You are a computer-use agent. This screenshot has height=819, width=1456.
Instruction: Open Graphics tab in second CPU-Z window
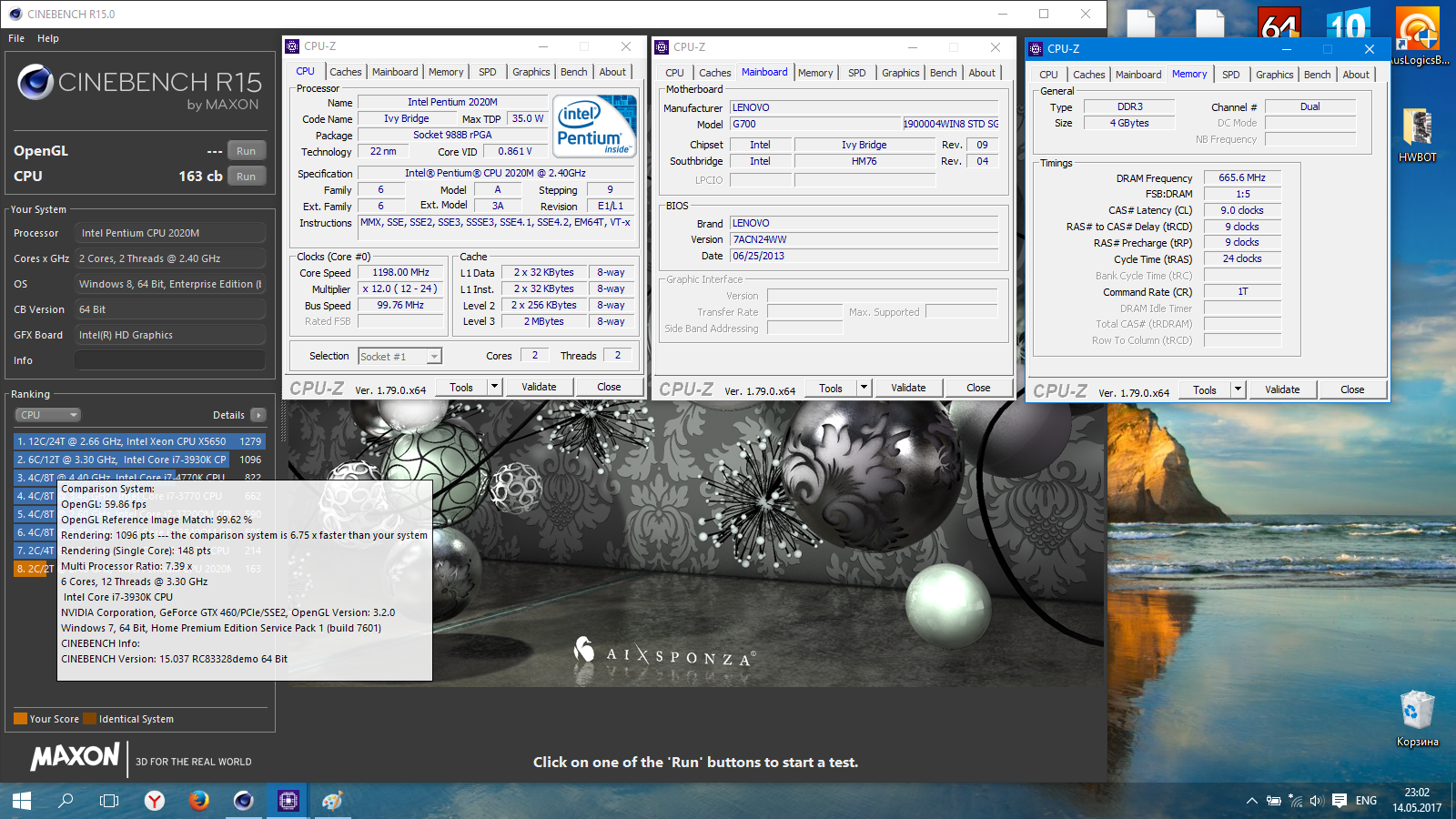900,73
